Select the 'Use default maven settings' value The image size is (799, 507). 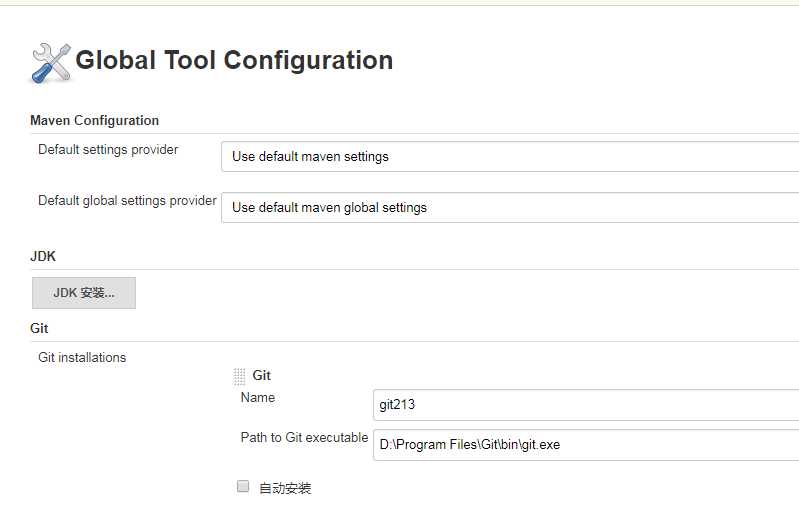tap(310, 156)
